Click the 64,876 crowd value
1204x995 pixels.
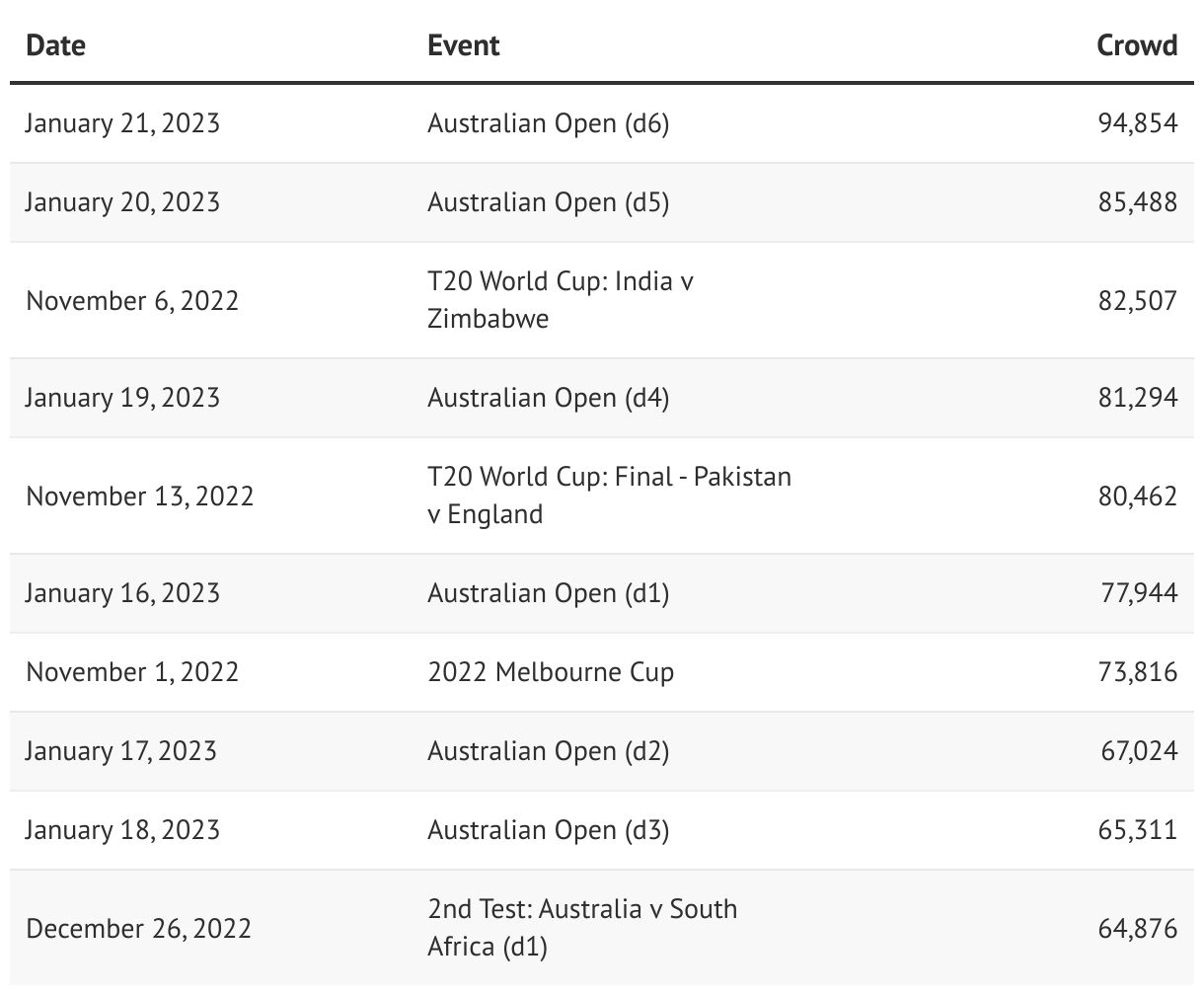[x=1137, y=929]
